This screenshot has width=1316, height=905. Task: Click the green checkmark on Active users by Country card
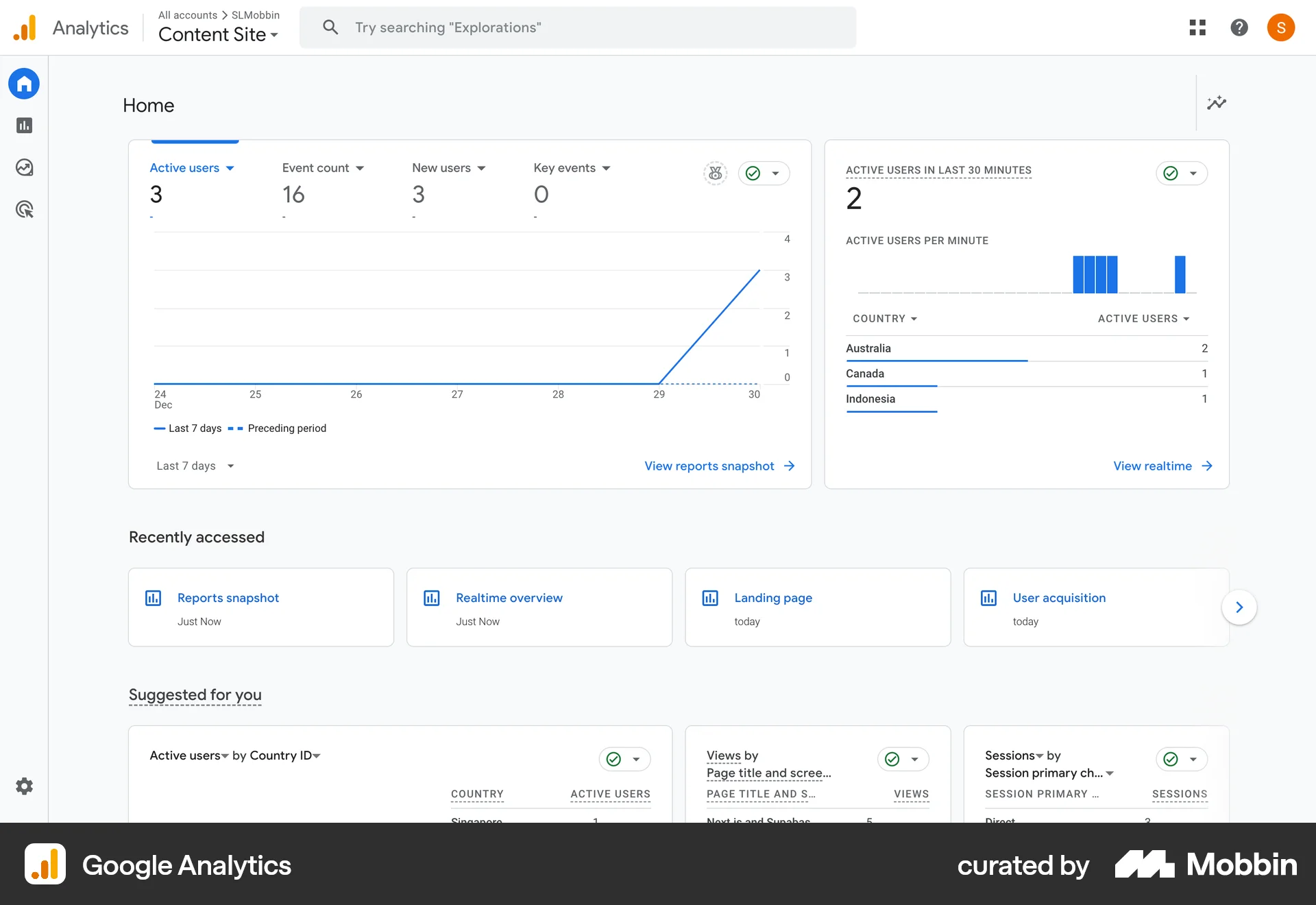(612, 759)
